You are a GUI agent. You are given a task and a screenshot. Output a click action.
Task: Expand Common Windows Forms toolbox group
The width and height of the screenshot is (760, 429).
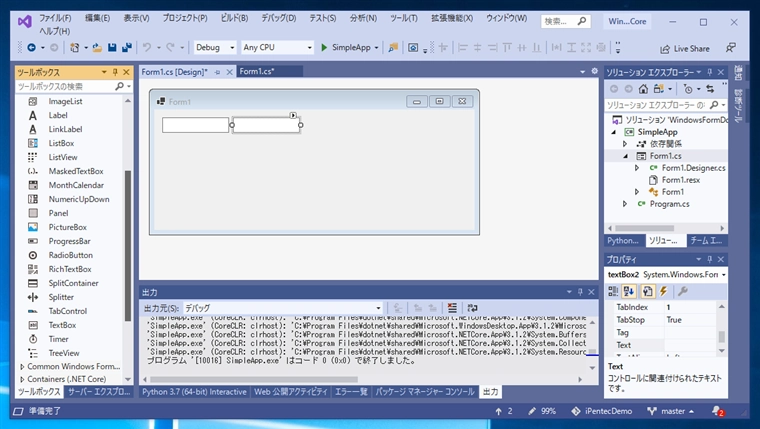(x=22, y=366)
